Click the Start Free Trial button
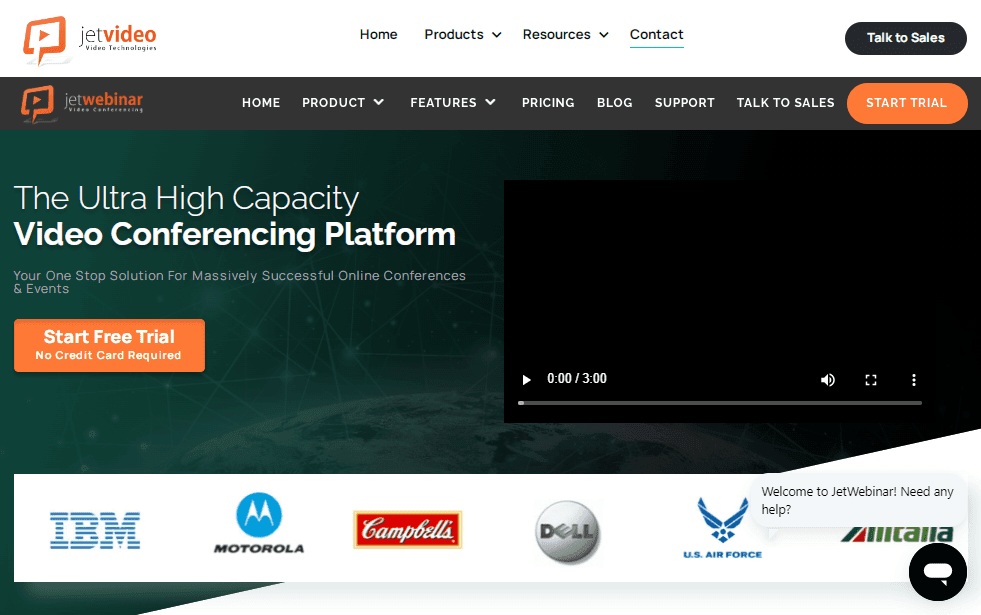Screen dimensions: 981x615 [109, 345]
